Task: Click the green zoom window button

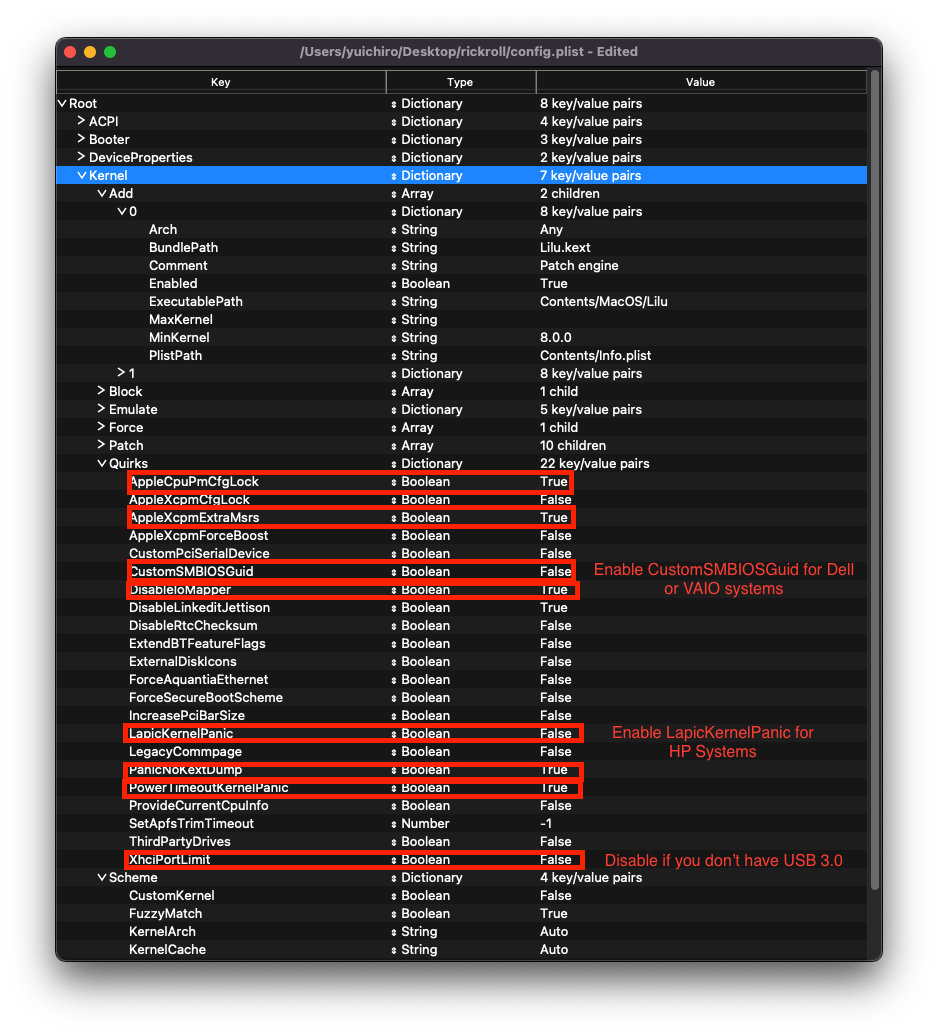Action: pyautogui.click(x=110, y=52)
